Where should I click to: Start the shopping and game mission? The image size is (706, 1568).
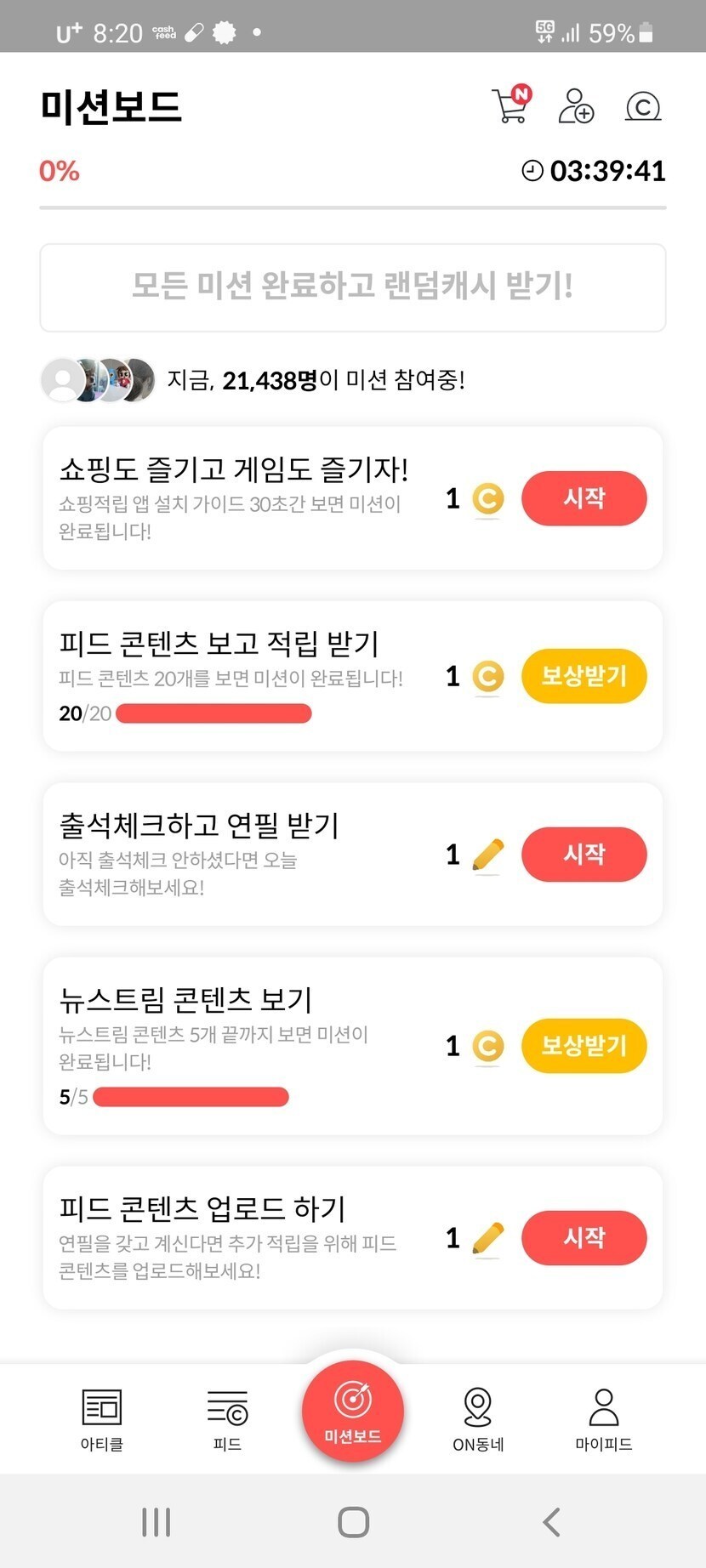(584, 498)
